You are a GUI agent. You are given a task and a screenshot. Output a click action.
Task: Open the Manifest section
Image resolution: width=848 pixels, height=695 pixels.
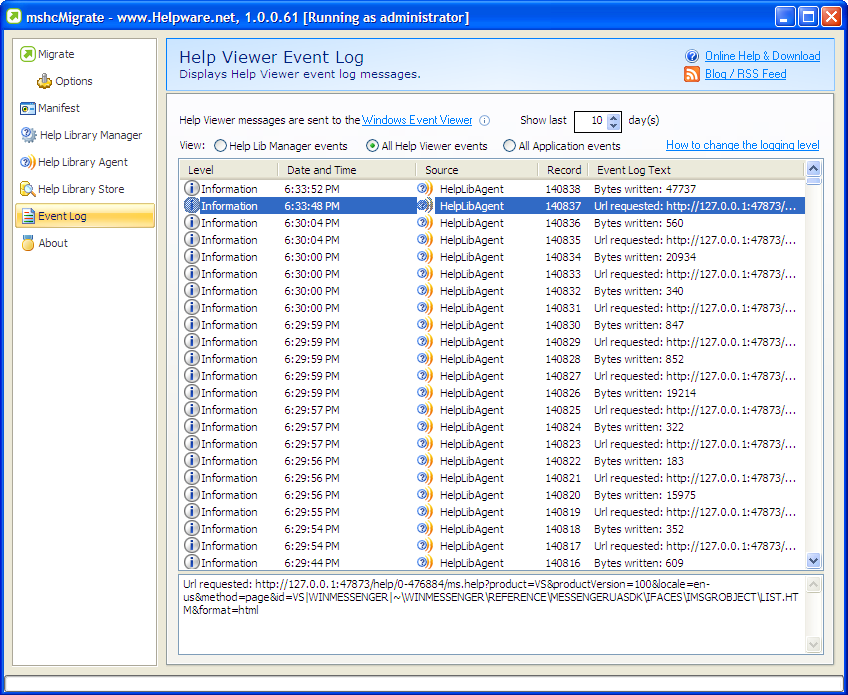coord(59,107)
